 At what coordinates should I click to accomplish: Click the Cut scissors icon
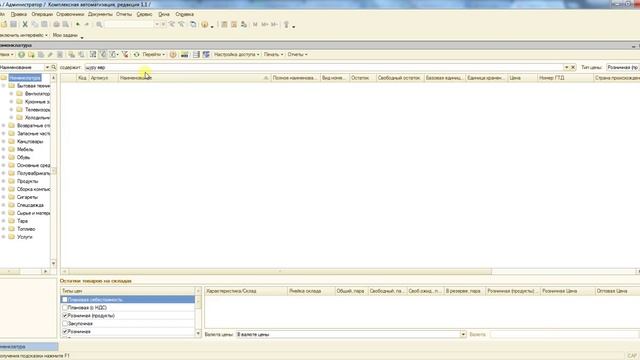(x=25, y=24)
